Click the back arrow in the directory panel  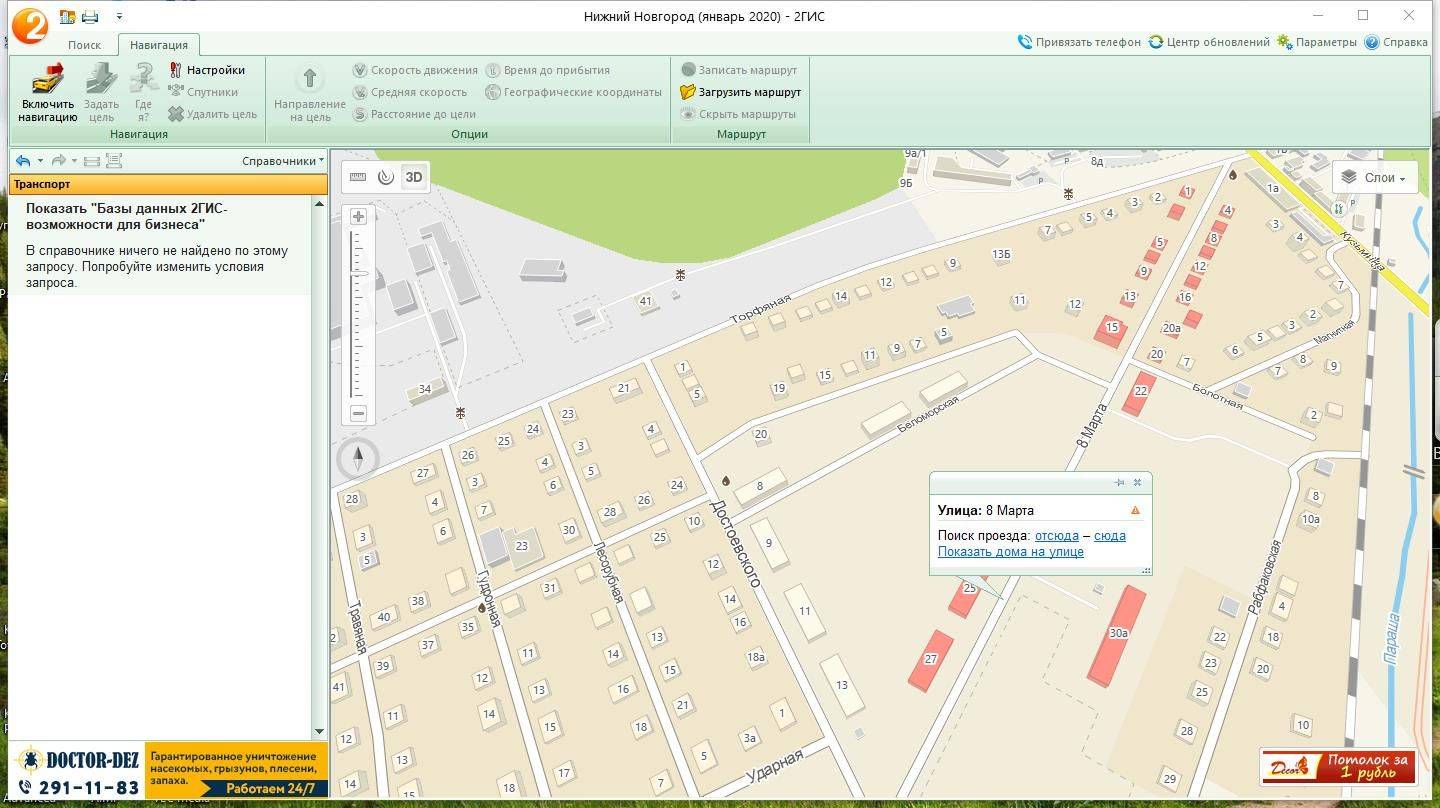(x=23, y=160)
